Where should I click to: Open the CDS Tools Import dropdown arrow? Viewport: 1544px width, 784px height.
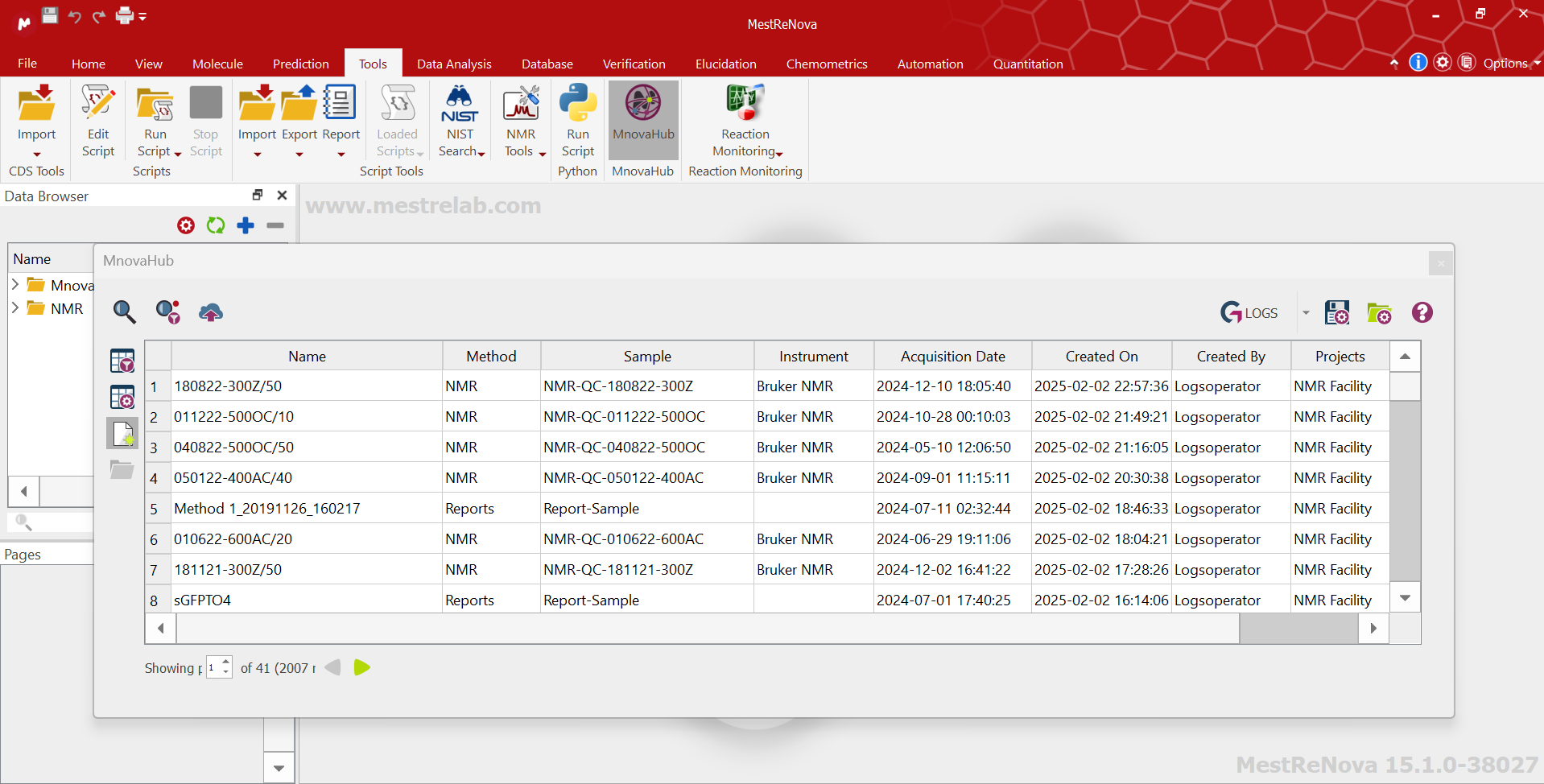[37, 155]
